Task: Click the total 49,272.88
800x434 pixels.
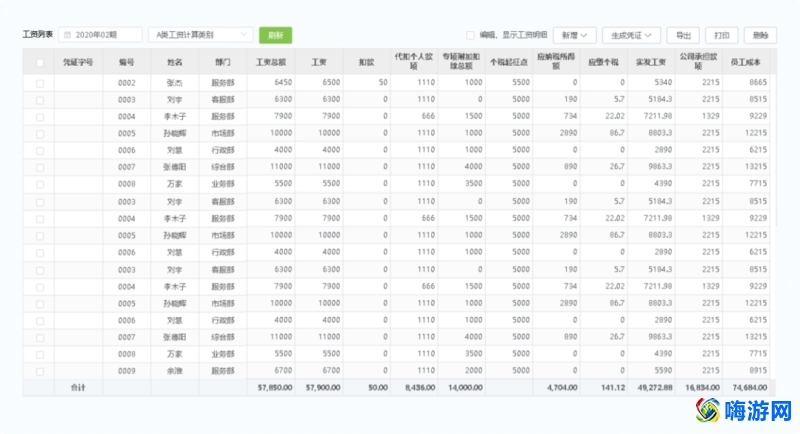Action: point(655,388)
